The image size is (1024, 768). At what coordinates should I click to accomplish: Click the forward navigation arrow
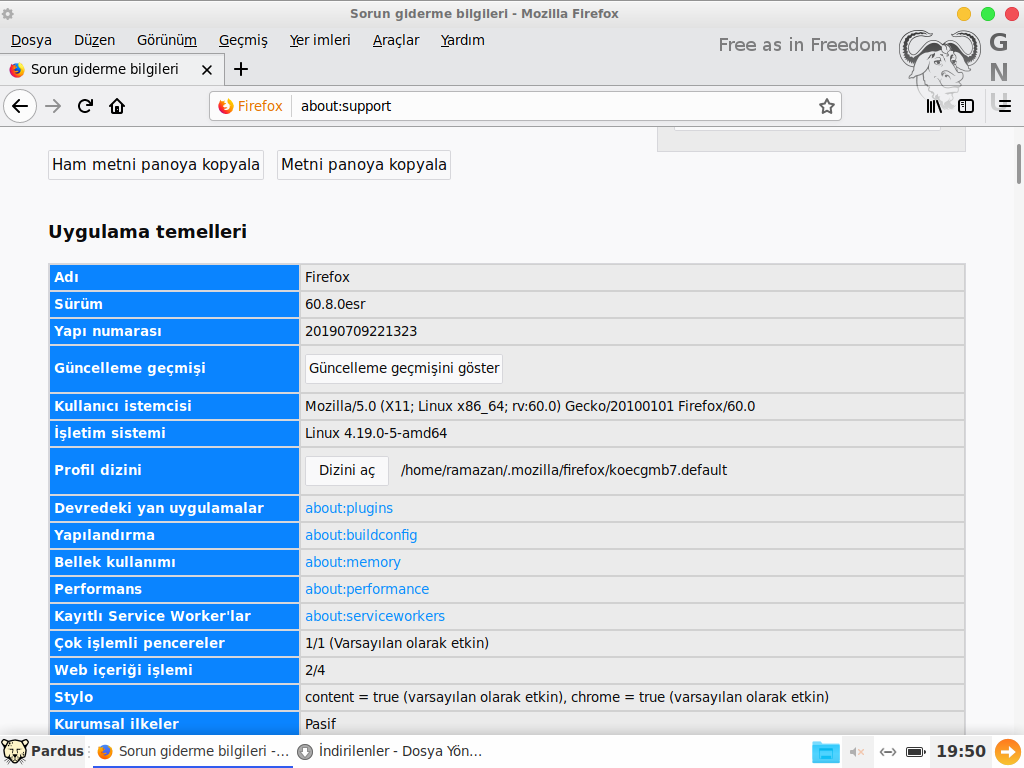53,106
